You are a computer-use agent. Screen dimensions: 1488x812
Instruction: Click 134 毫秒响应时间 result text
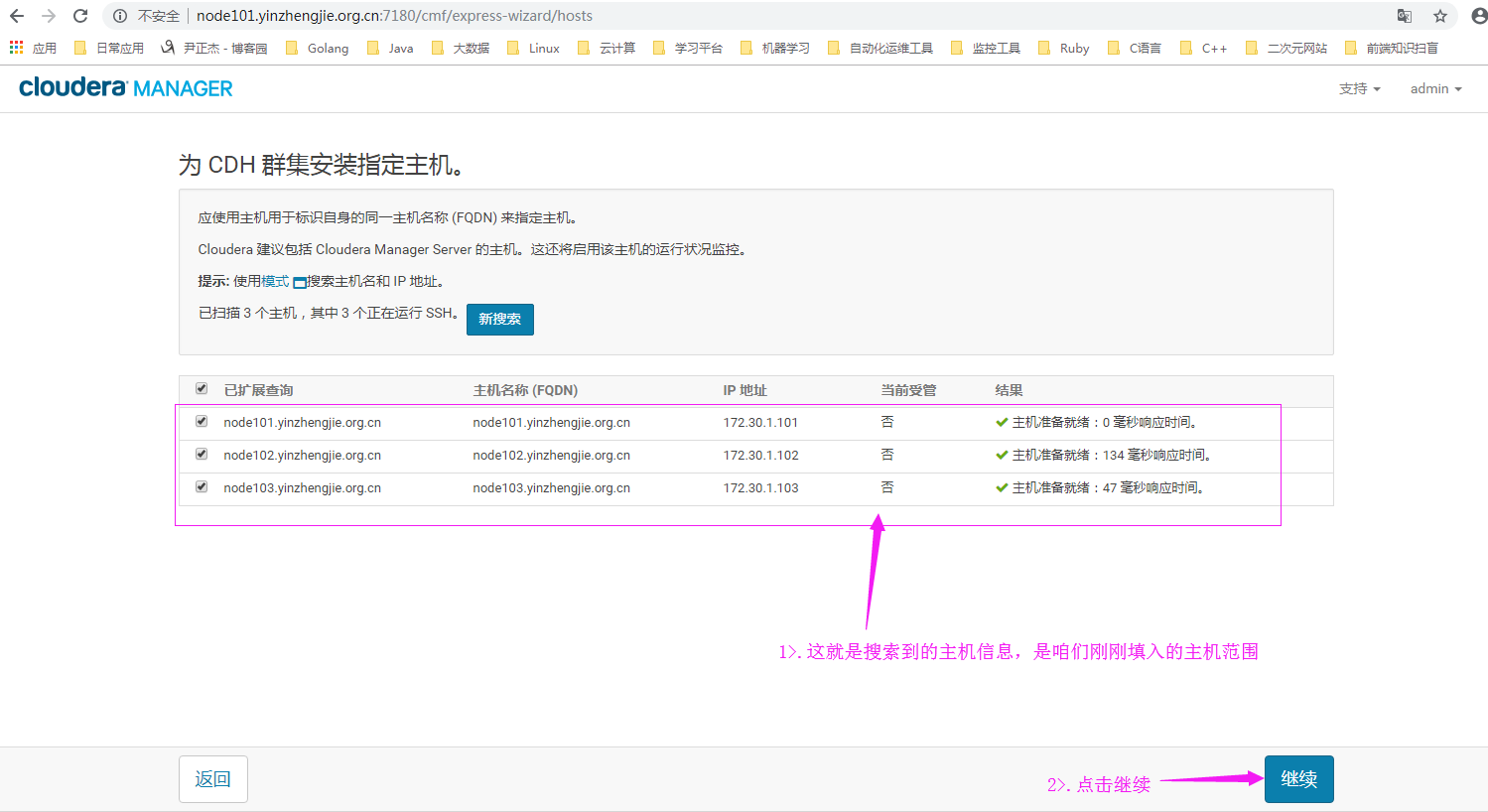[x=1156, y=456]
